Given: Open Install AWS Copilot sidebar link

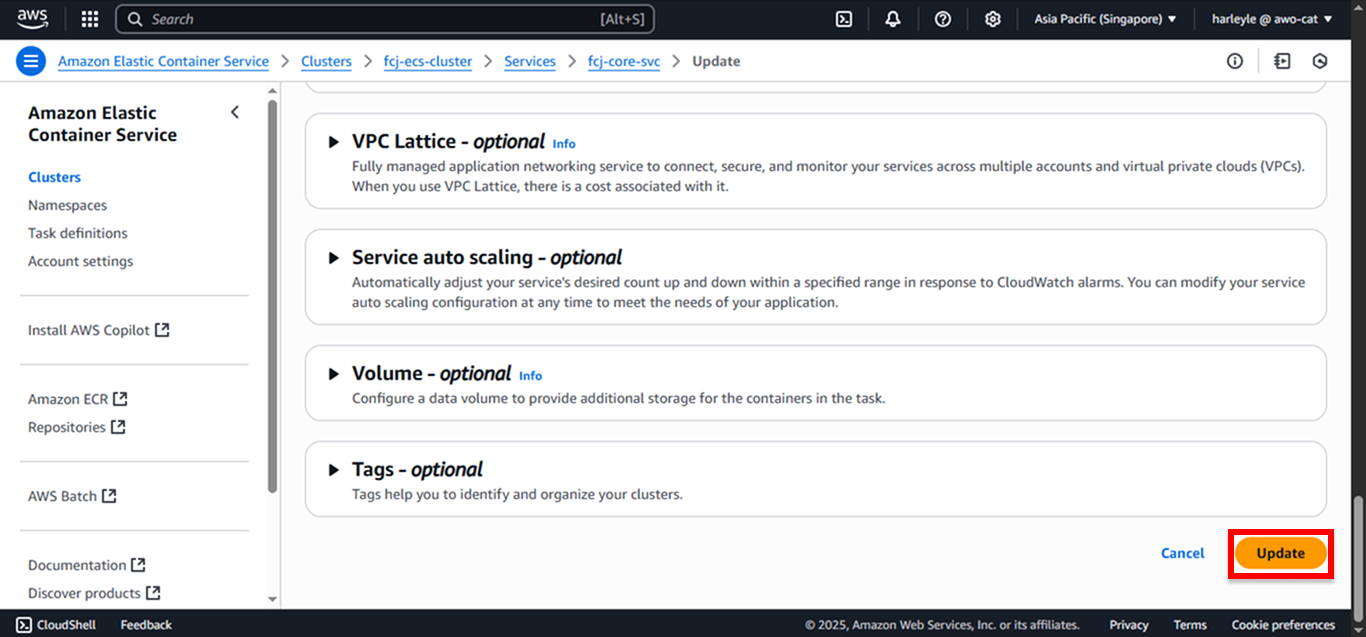Looking at the screenshot, I should (x=89, y=330).
